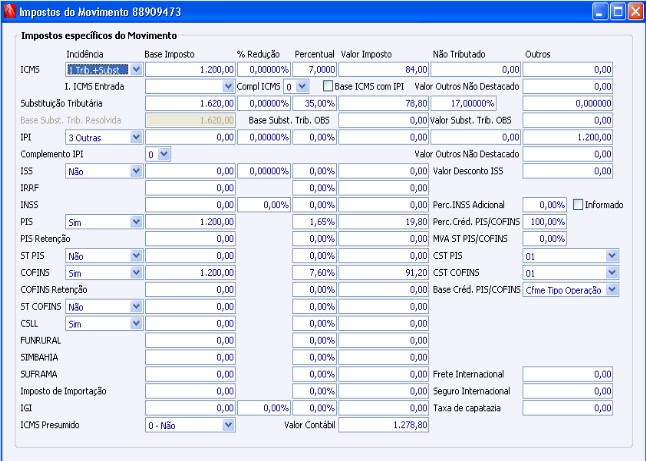Click the INSS % Redução field
This screenshot has height=461, width=646.
(264, 205)
